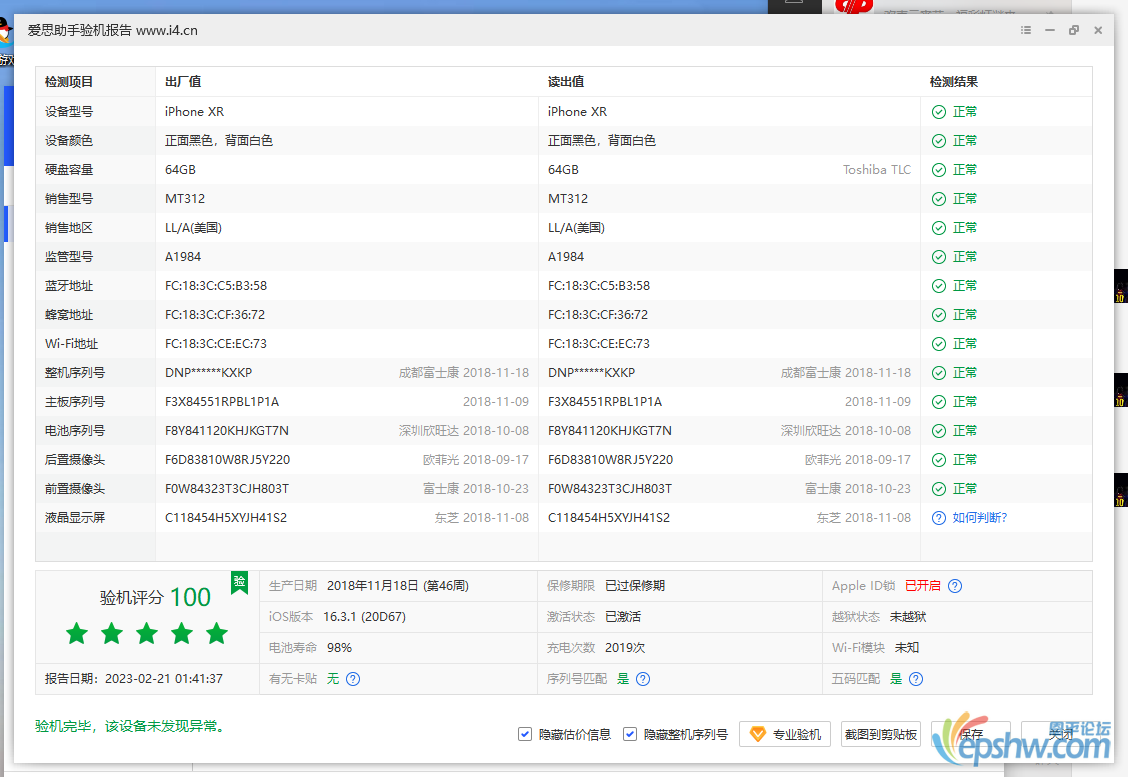Click the 保修期限 value 已过保修期
1128x777 pixels.
point(635,586)
